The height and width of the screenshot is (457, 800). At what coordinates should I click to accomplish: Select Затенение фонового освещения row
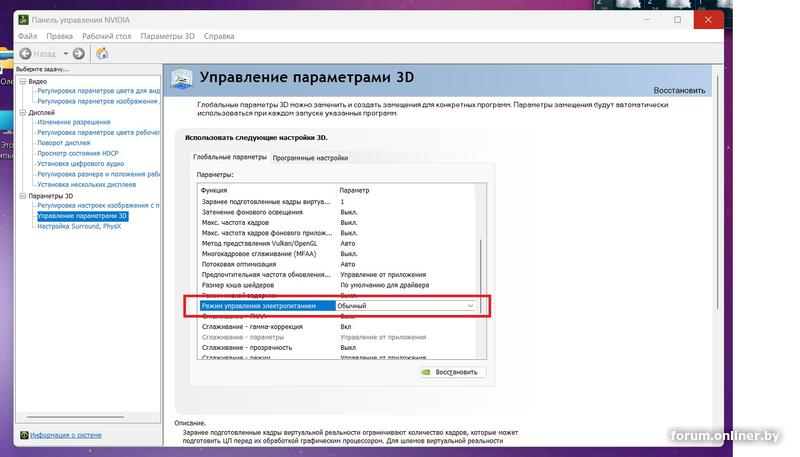(337, 212)
